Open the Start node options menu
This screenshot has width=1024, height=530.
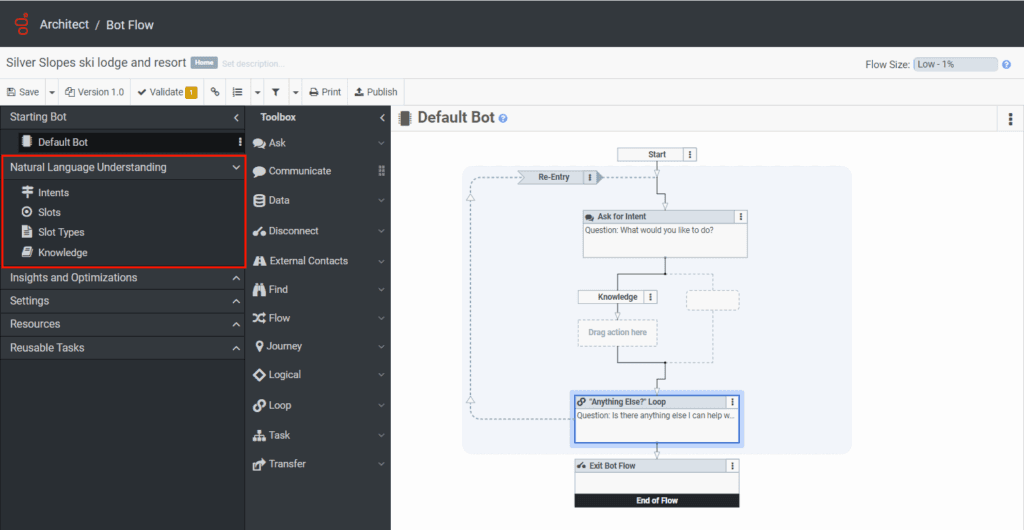tap(691, 154)
